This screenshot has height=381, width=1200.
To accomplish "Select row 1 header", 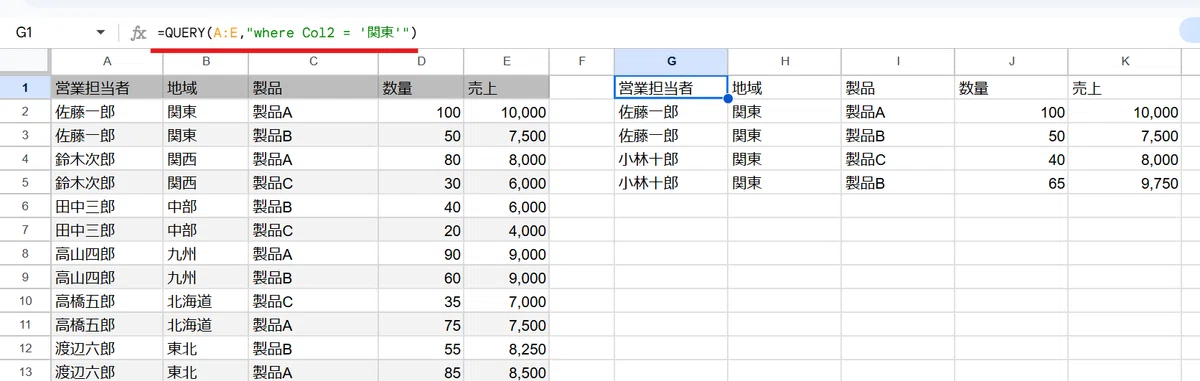I will pyautogui.click(x=25, y=87).
